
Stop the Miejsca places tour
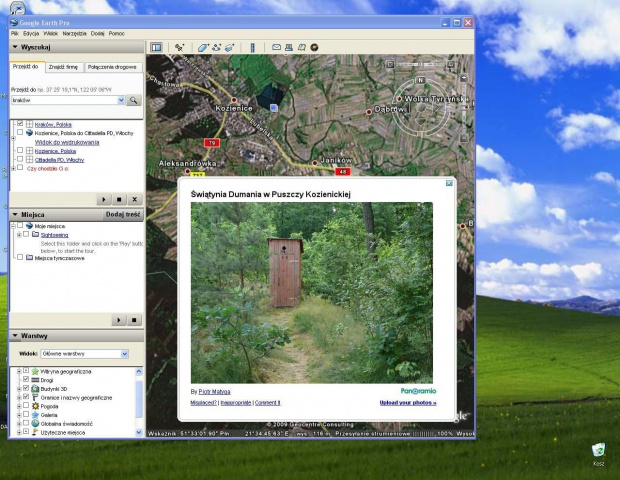point(134,320)
